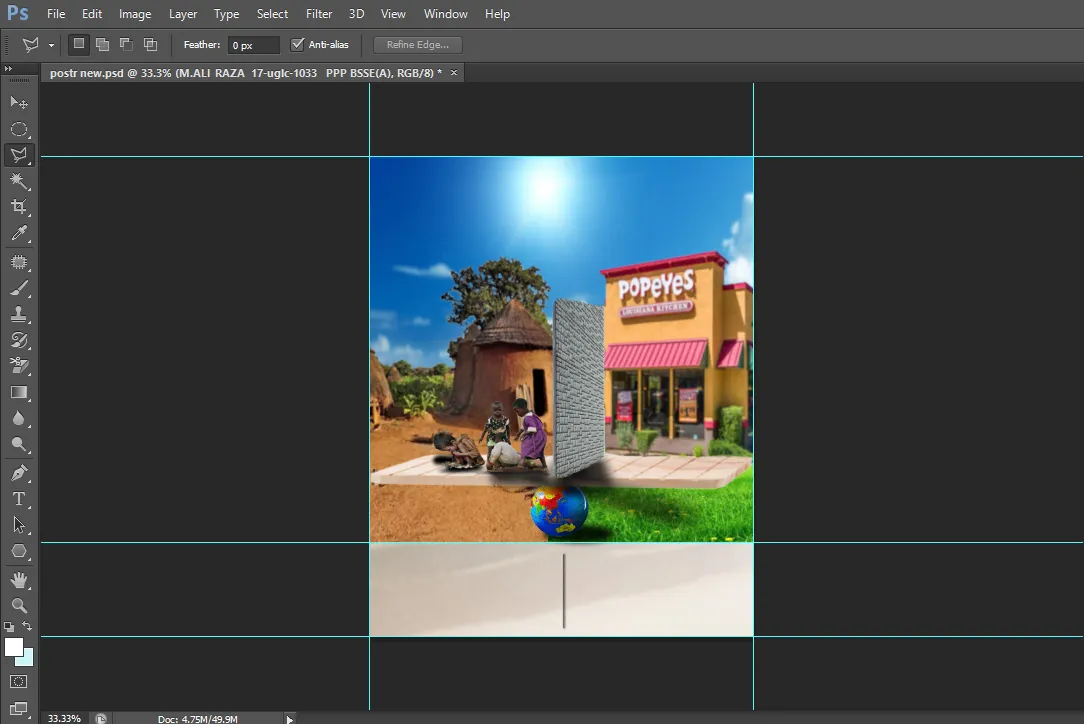Choose Subtract from selection mode

126,44
